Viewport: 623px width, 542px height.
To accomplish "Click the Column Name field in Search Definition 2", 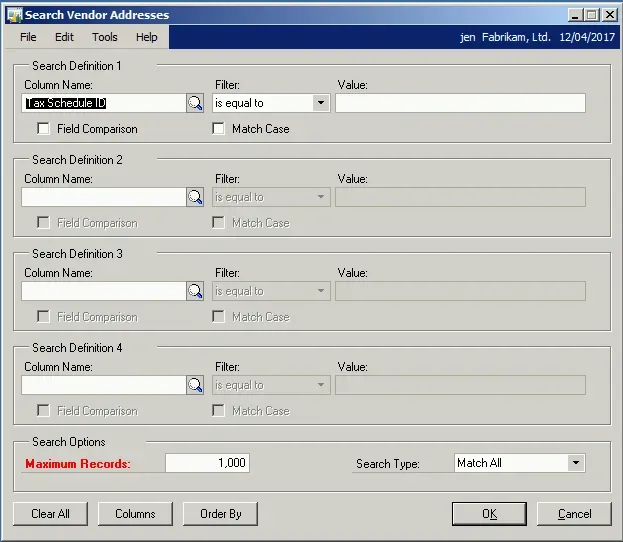I will [x=104, y=197].
